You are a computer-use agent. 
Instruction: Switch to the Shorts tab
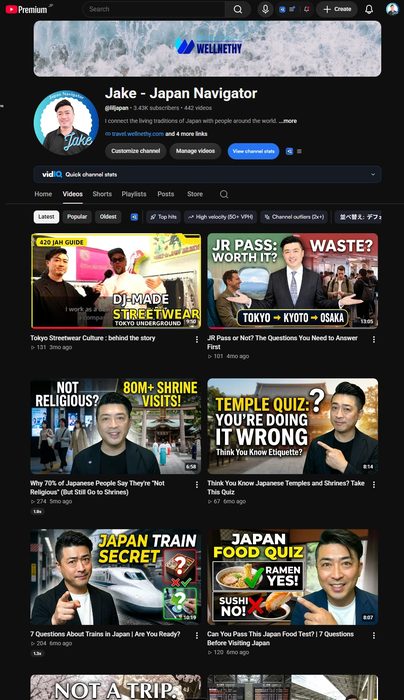click(x=102, y=194)
